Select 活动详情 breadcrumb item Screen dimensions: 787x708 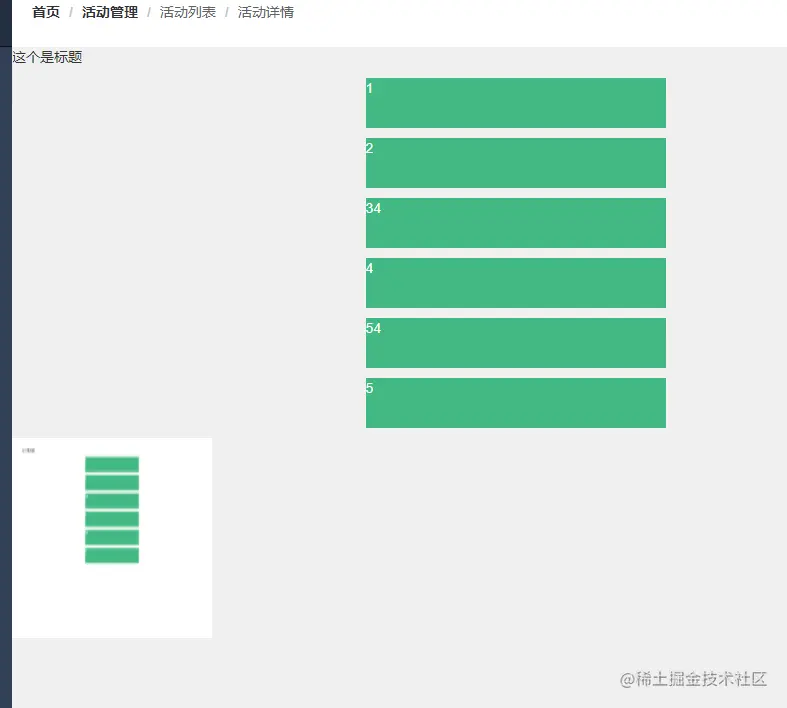pos(266,12)
